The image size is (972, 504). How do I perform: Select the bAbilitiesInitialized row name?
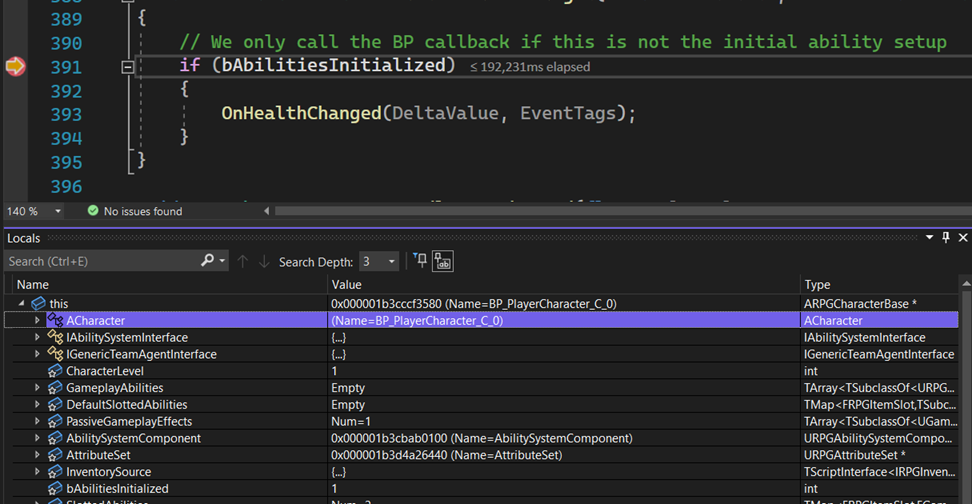117,489
